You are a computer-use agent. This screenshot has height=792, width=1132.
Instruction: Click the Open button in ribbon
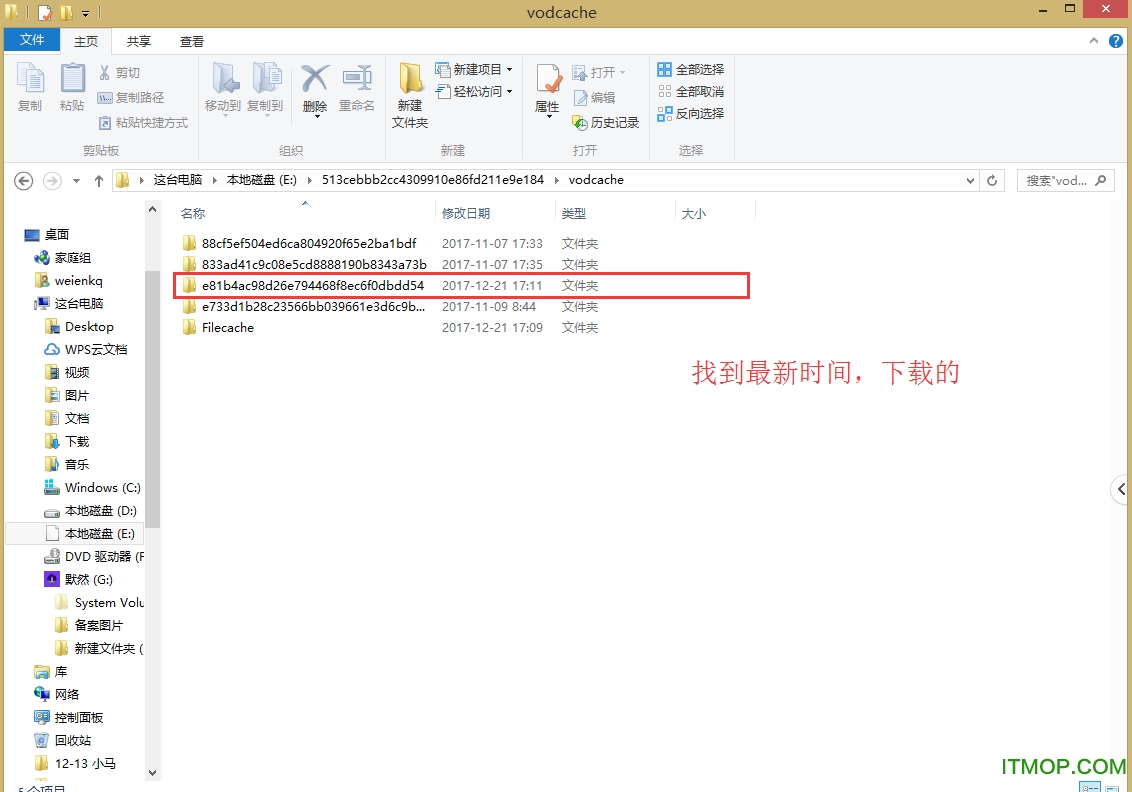[598, 72]
